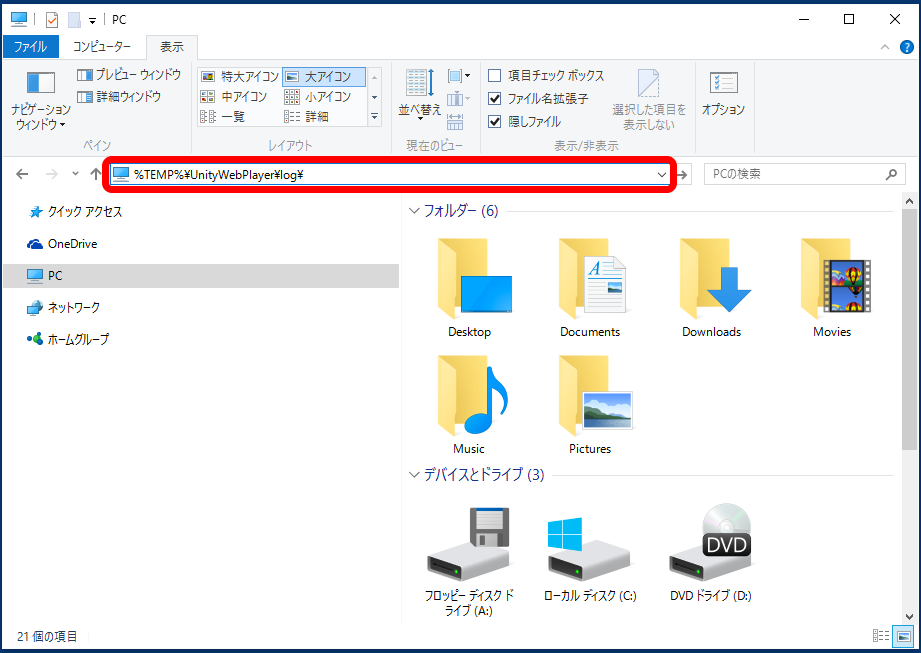Select PC in navigation pane
This screenshot has width=921, height=653.
point(201,275)
